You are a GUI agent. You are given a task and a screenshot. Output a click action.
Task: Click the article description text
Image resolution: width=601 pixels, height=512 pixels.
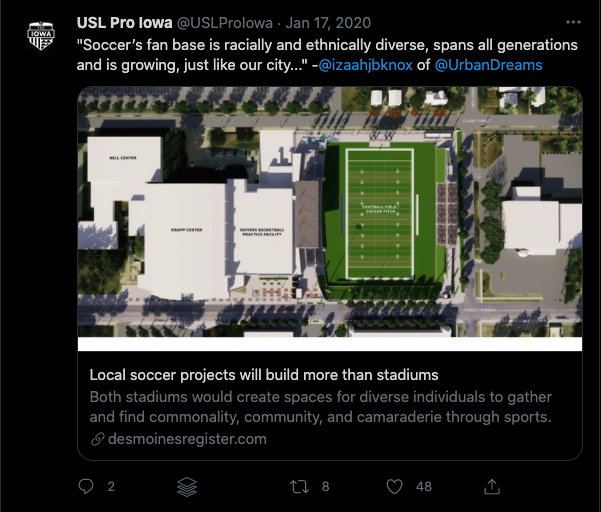tap(321, 407)
